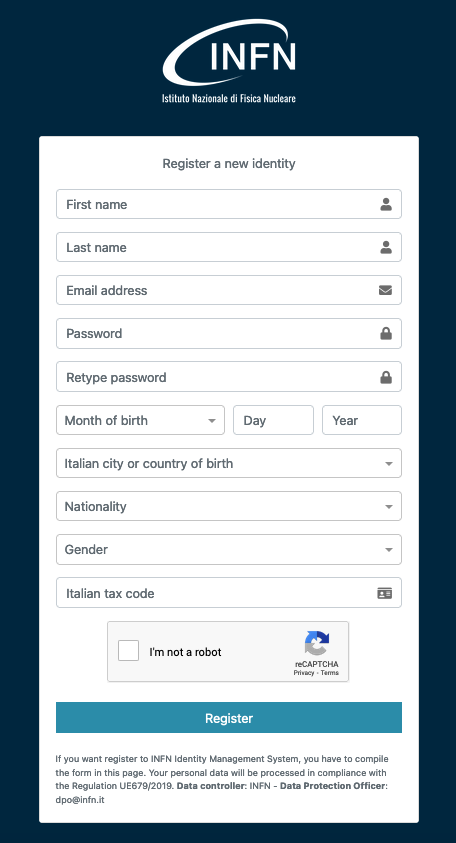The image size is (456, 843).
Task: Click the padlock icon in Retype password field
Action: [x=386, y=377]
